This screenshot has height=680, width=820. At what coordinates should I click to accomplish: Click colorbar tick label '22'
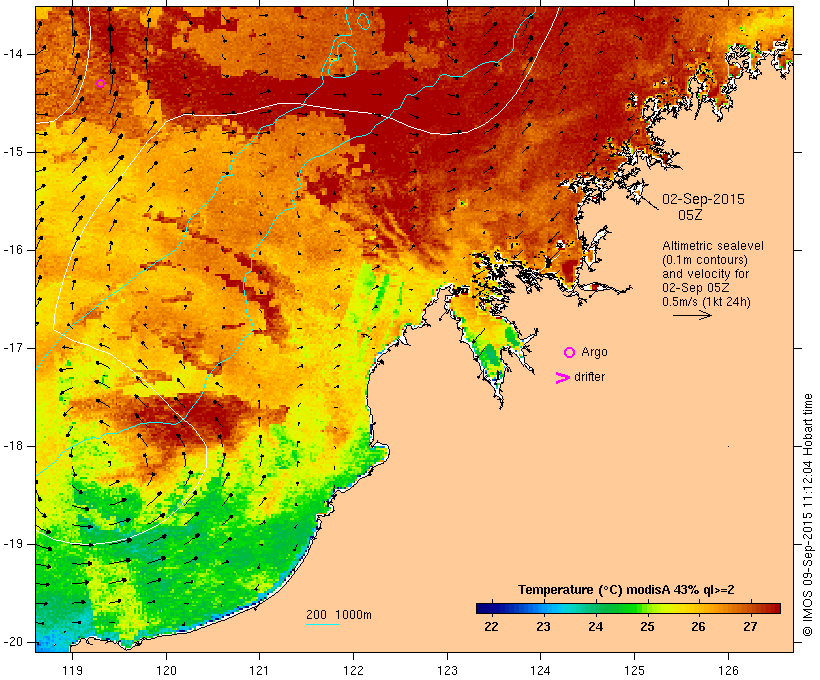(491, 627)
